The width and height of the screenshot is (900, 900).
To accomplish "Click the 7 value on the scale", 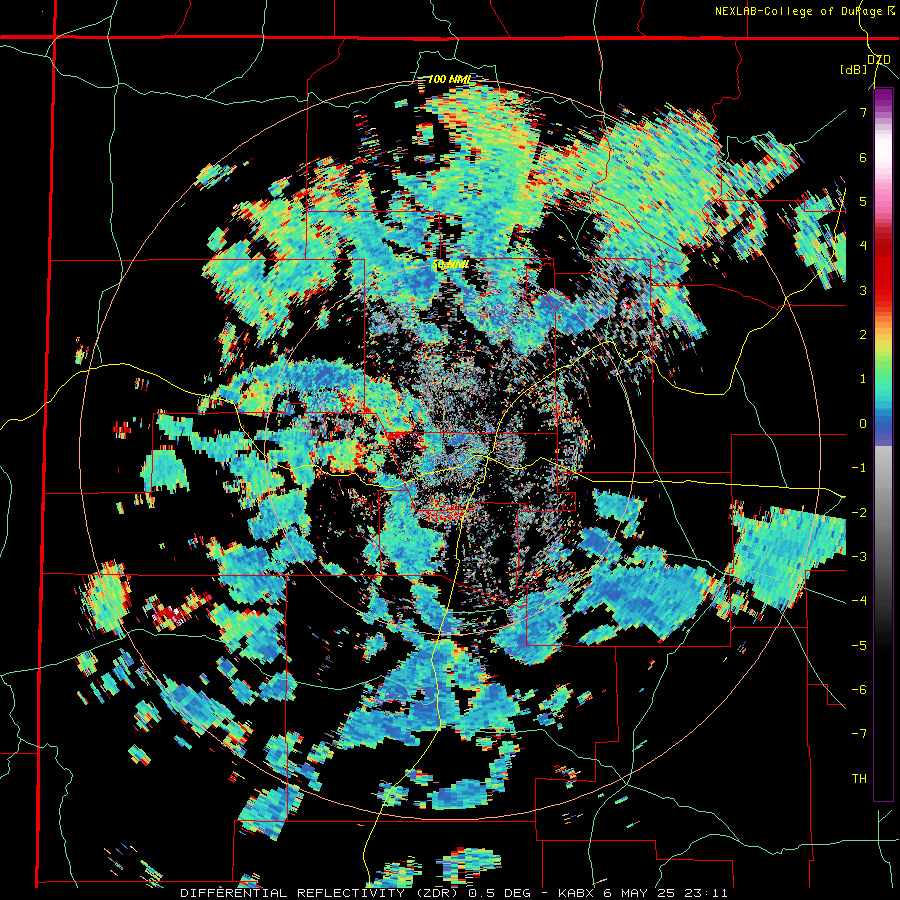I will click(x=863, y=112).
